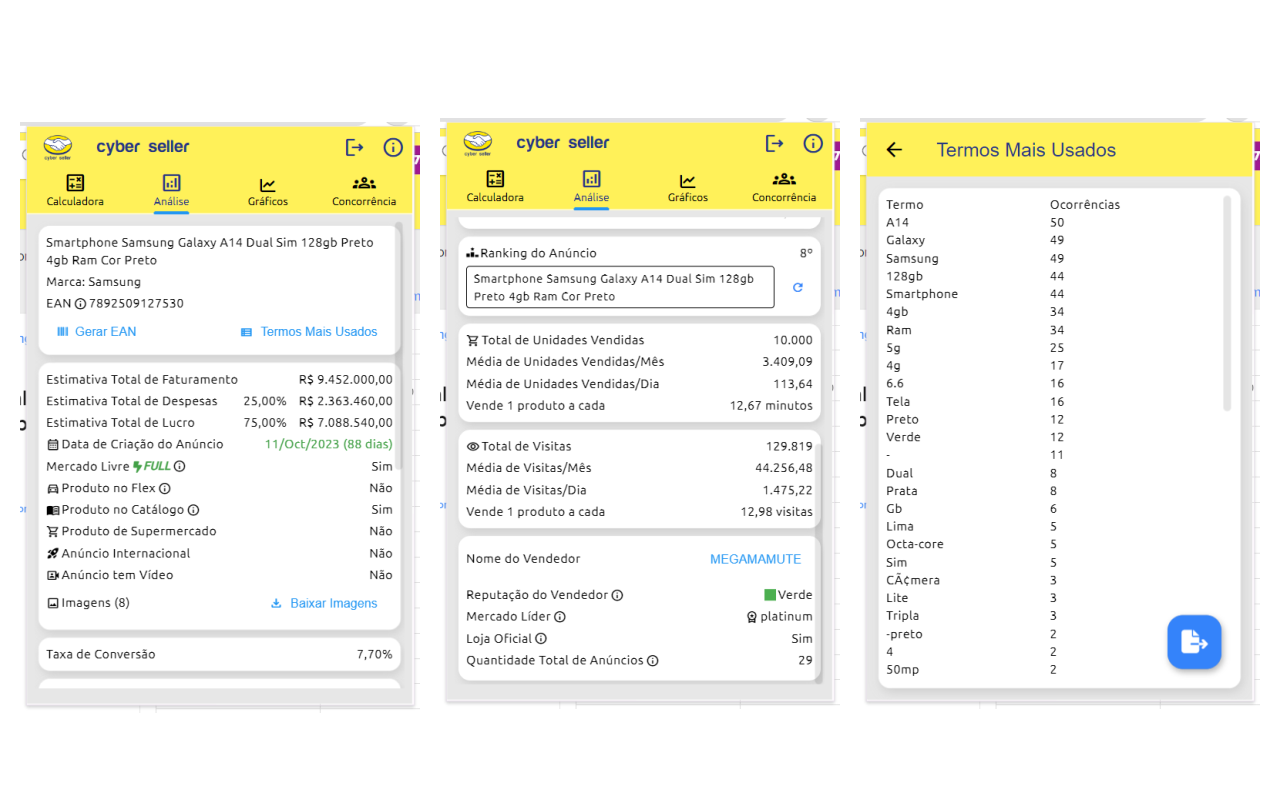Click info icon beside Mercado Líder

point(560,617)
